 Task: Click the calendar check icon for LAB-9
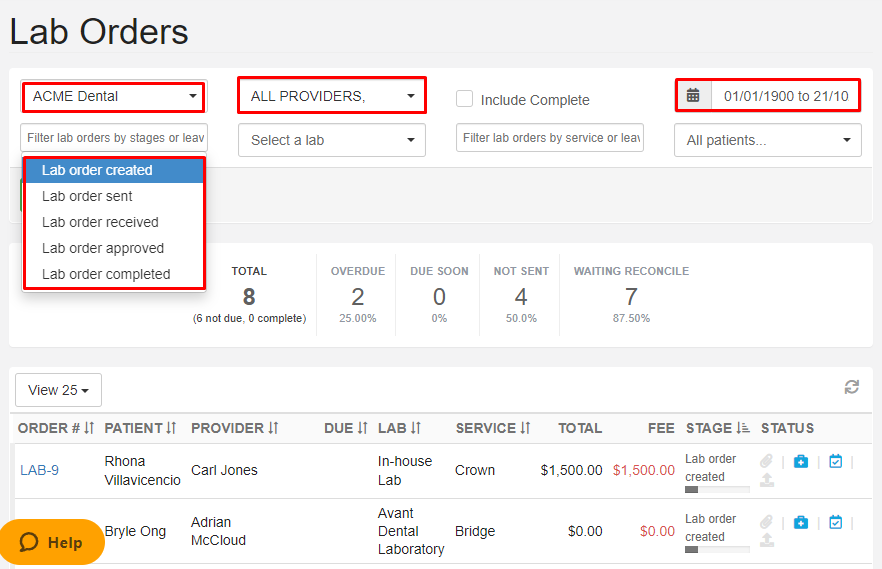(x=836, y=461)
